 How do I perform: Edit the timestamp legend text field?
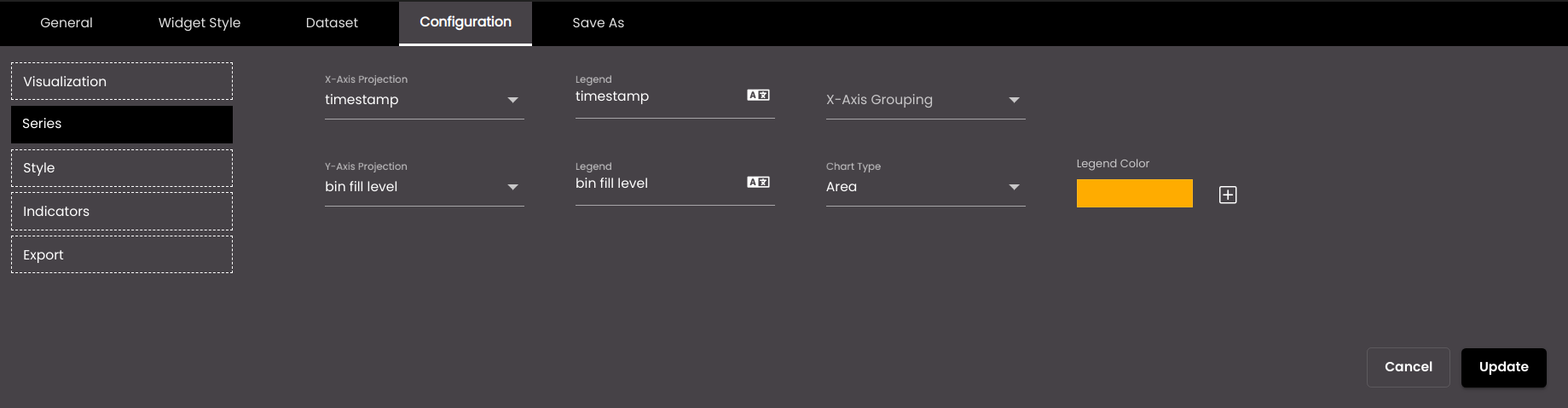tap(657, 96)
